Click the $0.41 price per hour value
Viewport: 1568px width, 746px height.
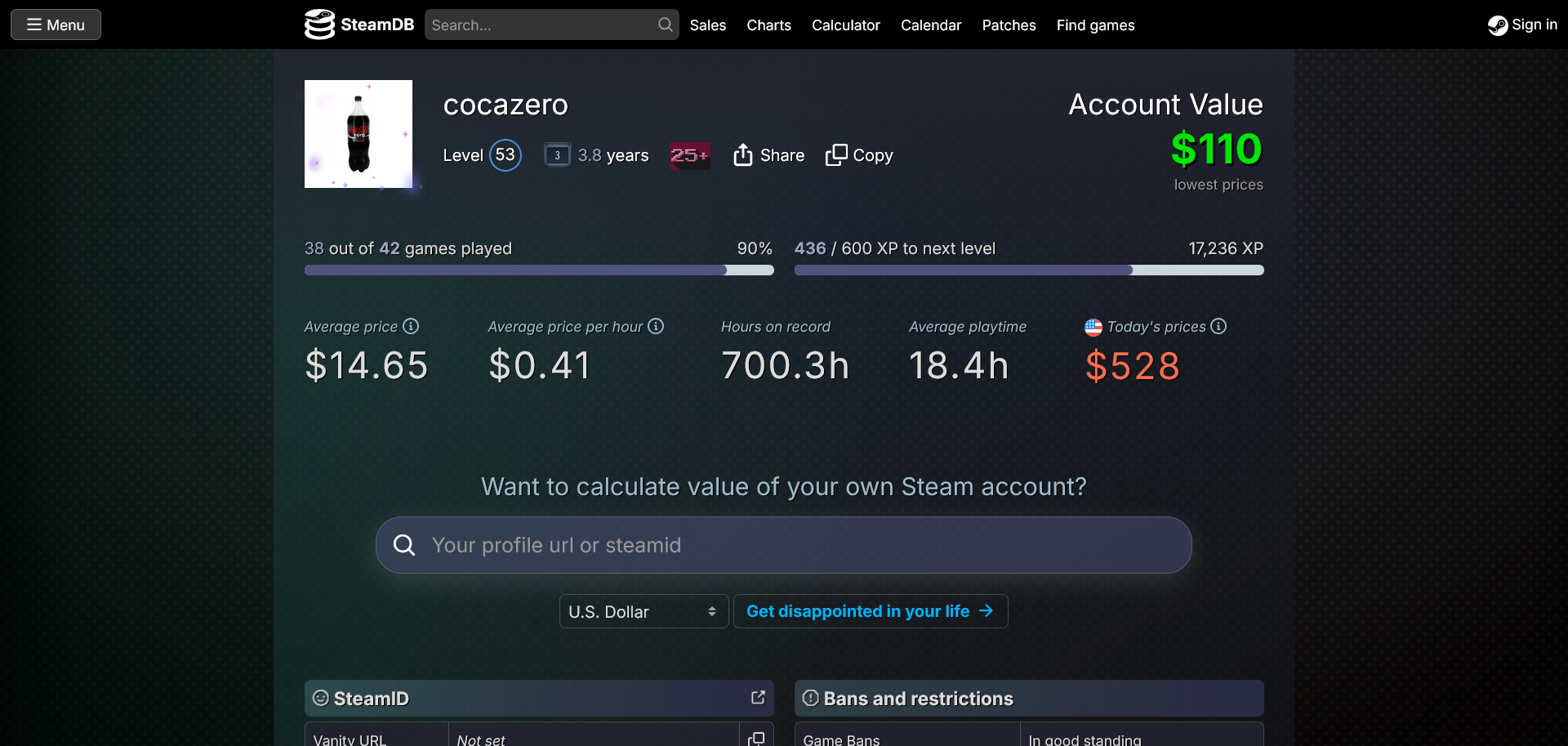539,365
